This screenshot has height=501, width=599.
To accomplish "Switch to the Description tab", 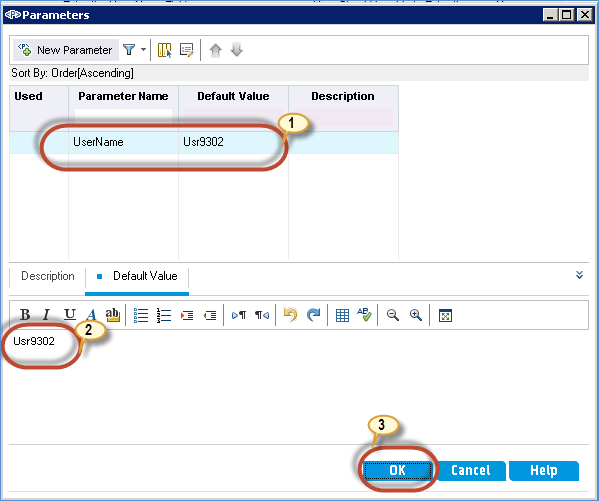I will tap(48, 276).
